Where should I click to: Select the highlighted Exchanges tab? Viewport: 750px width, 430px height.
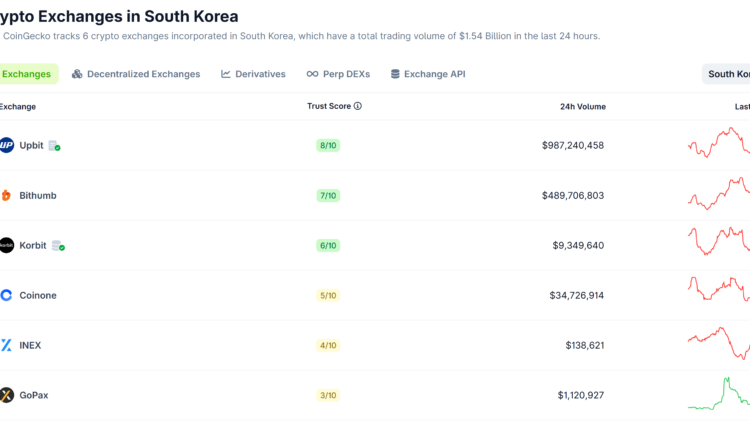click(26, 74)
